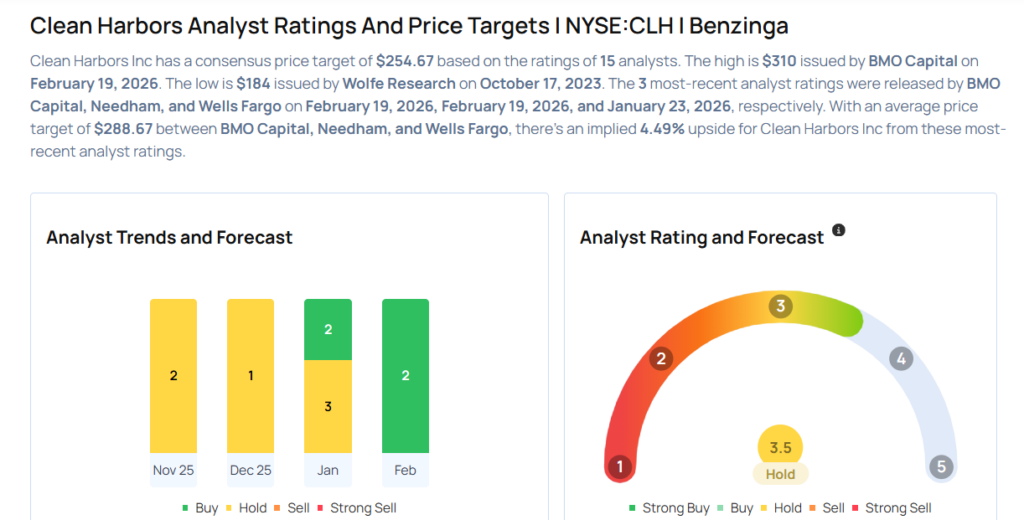This screenshot has width=1024, height=520.
Task: Click gauge marker number 4
Action: click(x=901, y=358)
